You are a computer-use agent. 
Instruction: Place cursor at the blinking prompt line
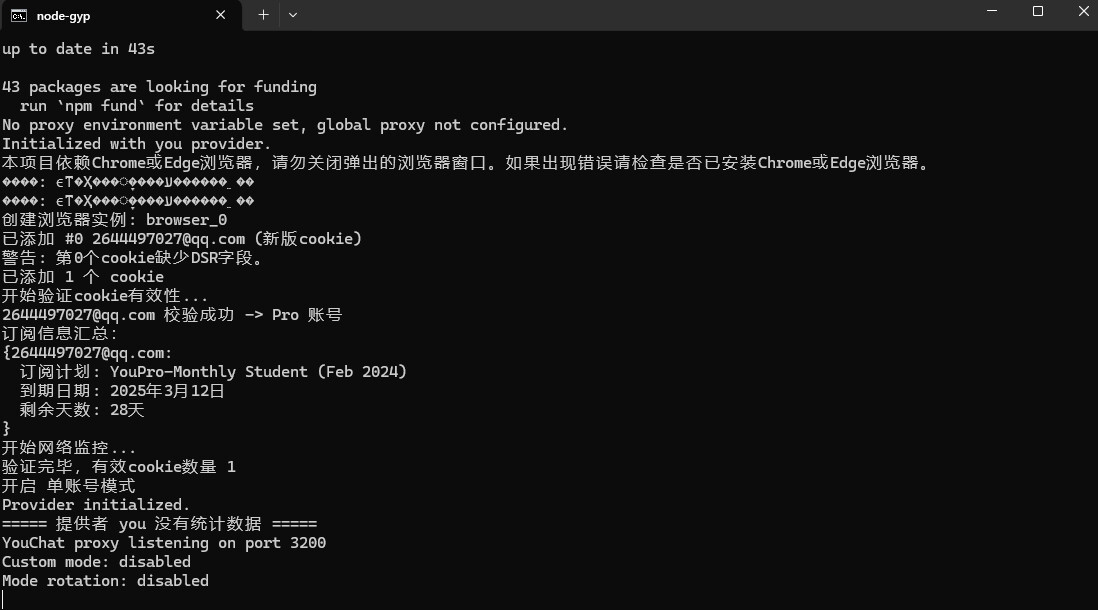[4, 599]
